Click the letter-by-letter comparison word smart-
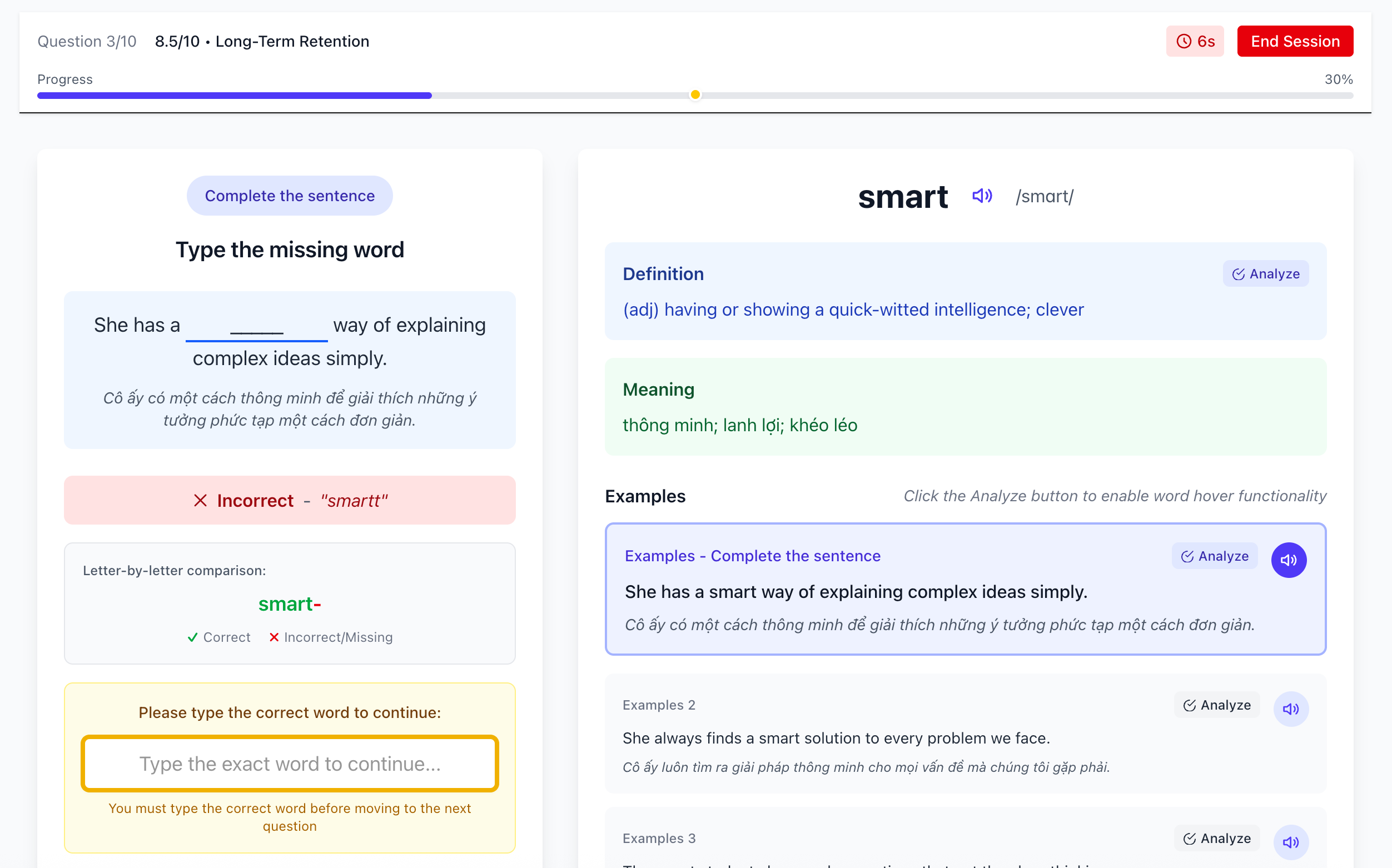 [290, 604]
